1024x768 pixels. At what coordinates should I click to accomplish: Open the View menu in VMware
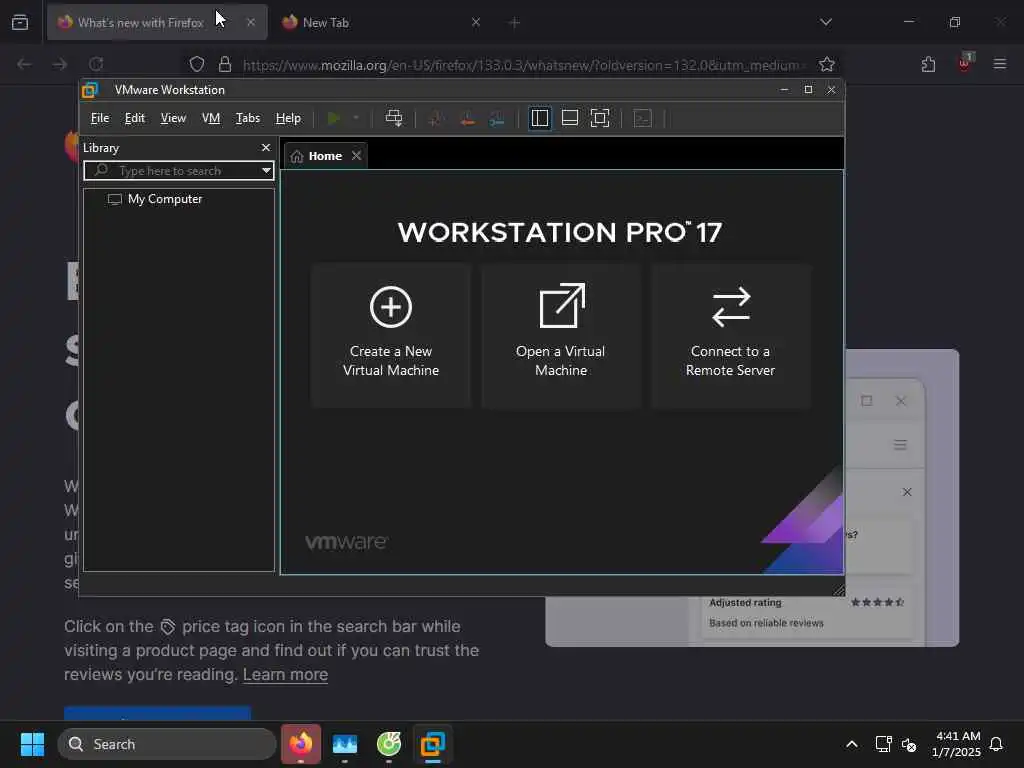pyautogui.click(x=173, y=118)
